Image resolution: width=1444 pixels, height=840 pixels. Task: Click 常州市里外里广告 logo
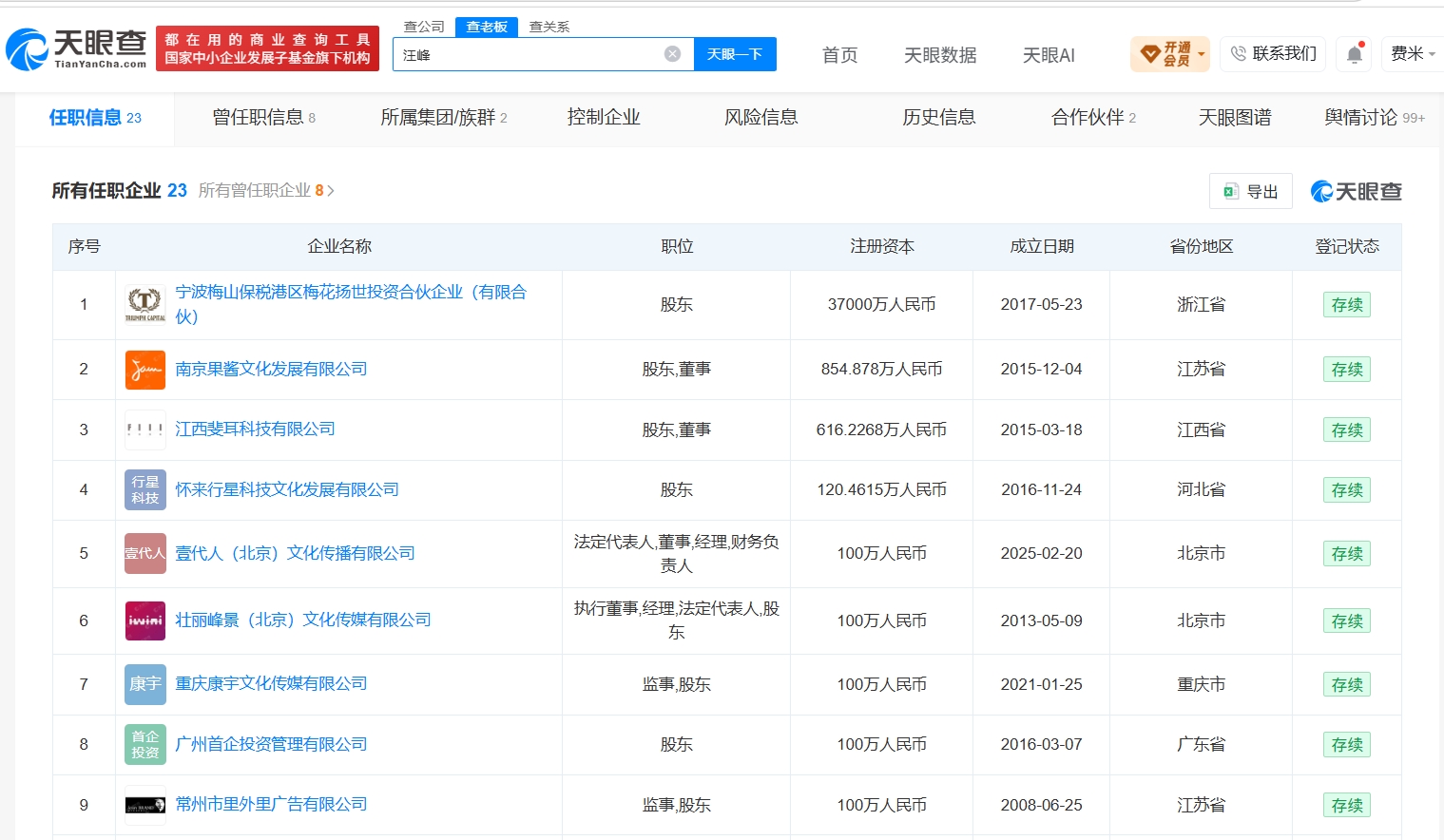tap(145, 805)
